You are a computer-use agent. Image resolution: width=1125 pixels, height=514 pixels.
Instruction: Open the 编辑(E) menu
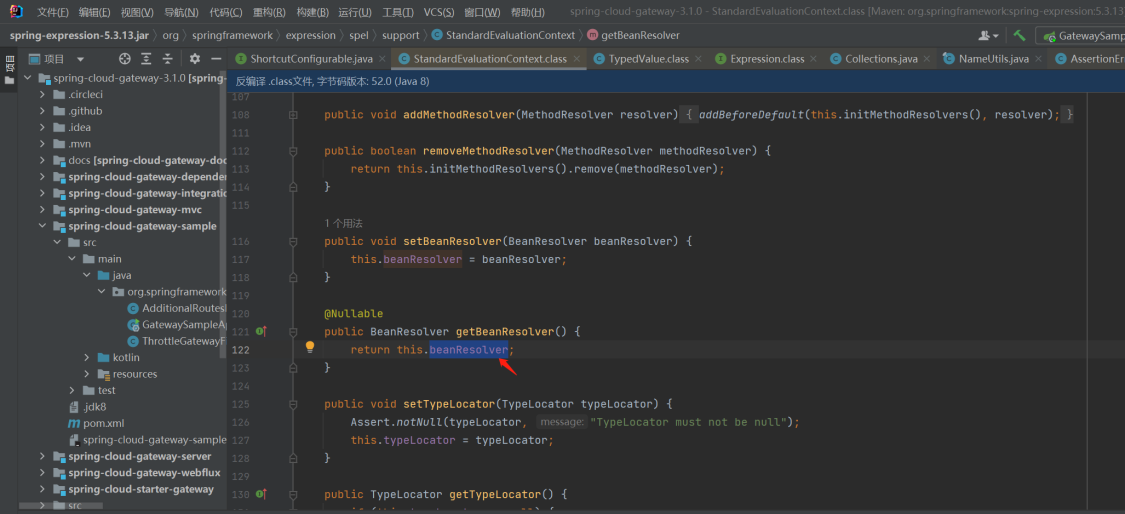[x=95, y=12]
